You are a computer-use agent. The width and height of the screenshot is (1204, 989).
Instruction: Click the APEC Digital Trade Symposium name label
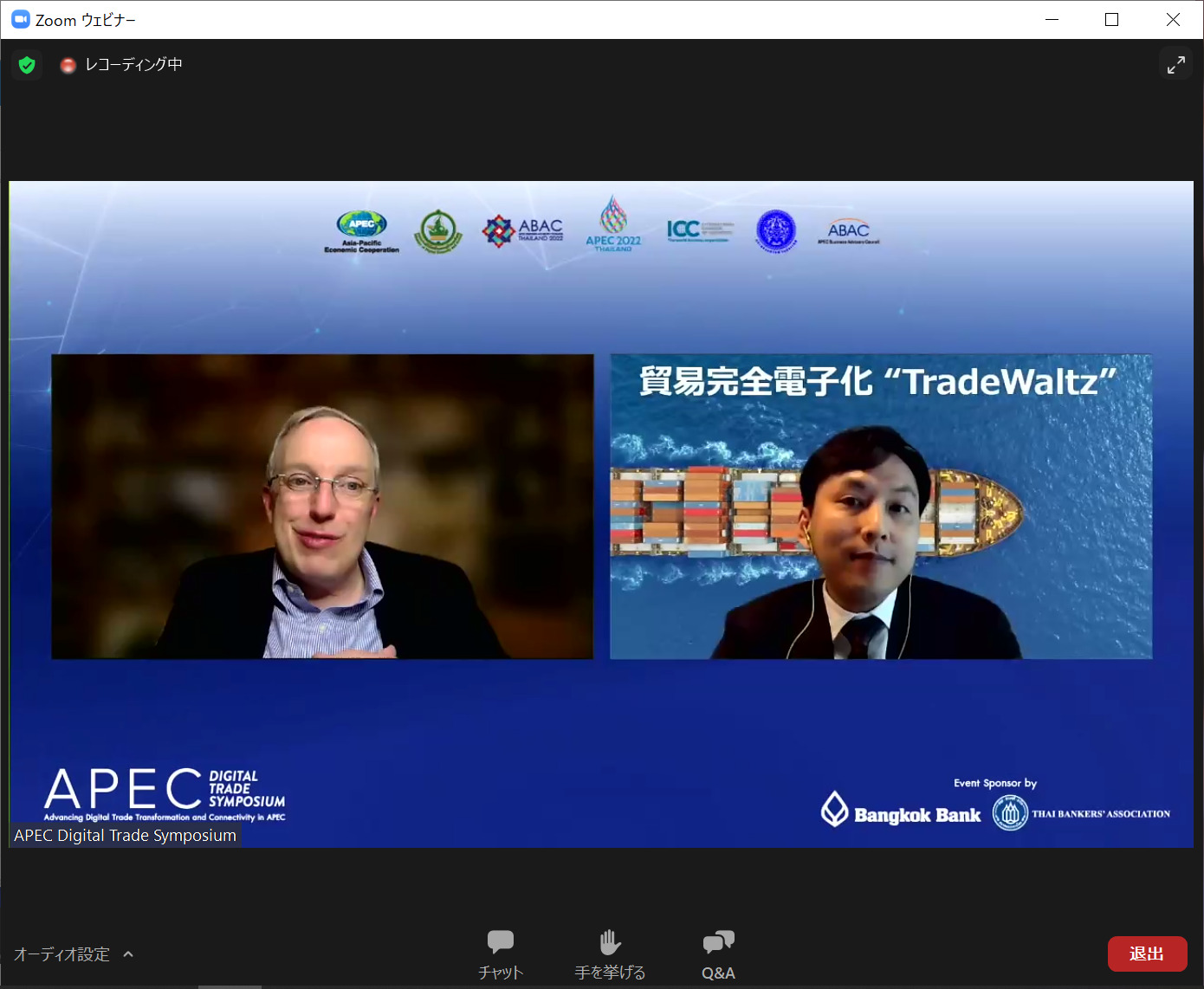[125, 836]
